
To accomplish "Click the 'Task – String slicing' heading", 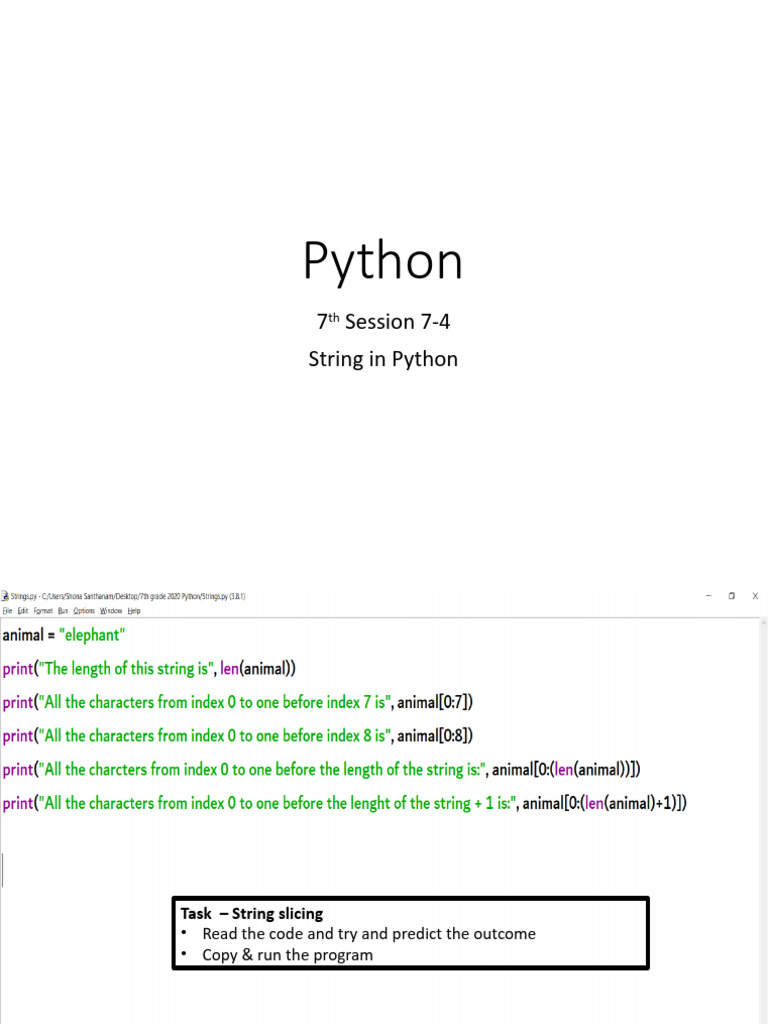I will [252, 913].
